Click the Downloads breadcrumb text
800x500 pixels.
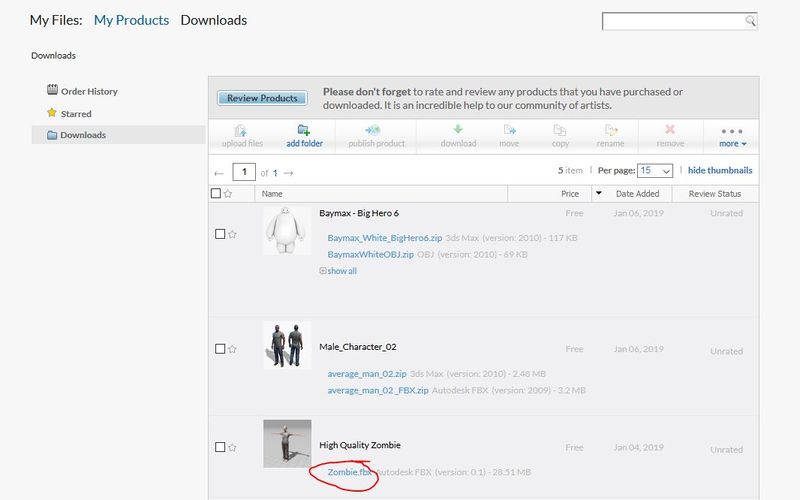(x=54, y=56)
